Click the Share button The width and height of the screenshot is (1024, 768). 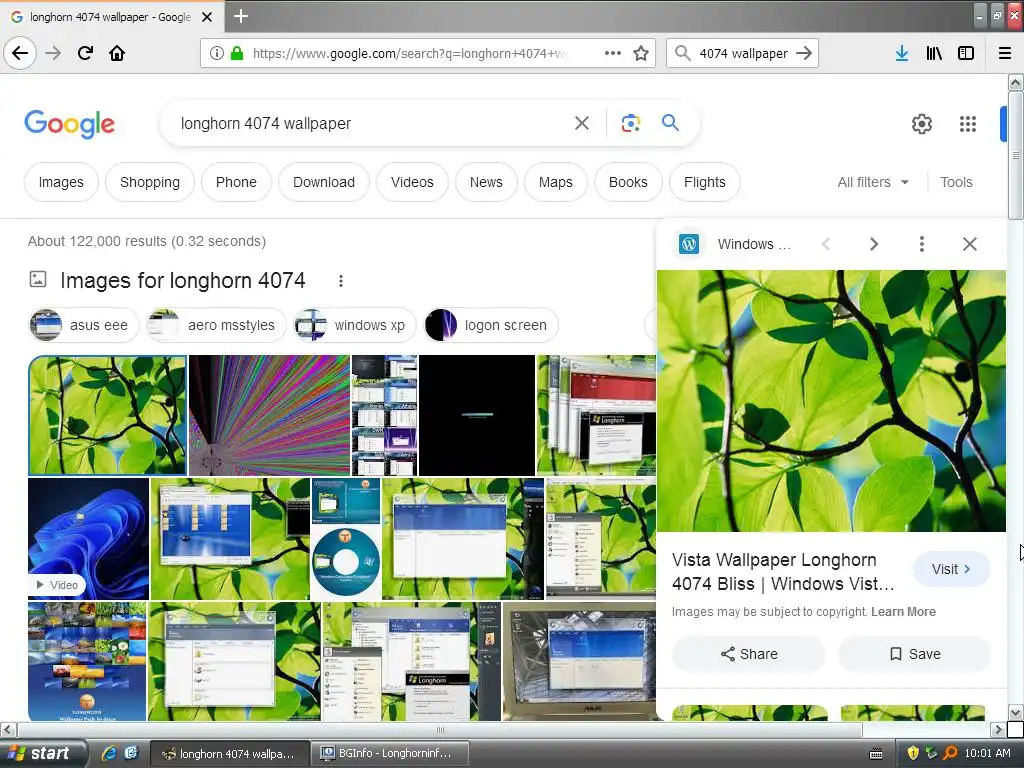pos(749,654)
